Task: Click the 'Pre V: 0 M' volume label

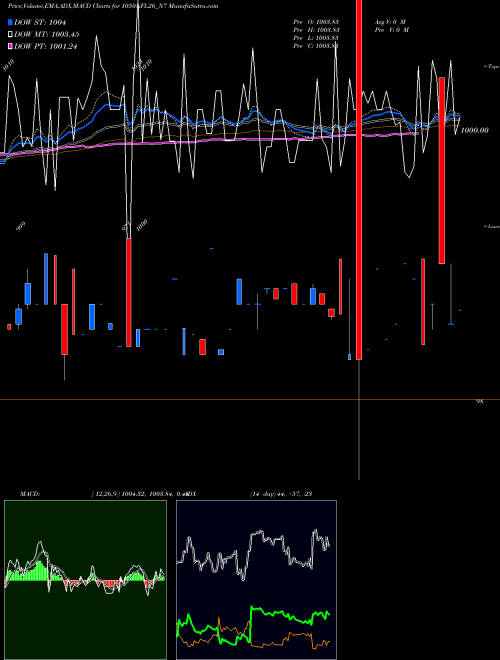Action: coord(393,29)
